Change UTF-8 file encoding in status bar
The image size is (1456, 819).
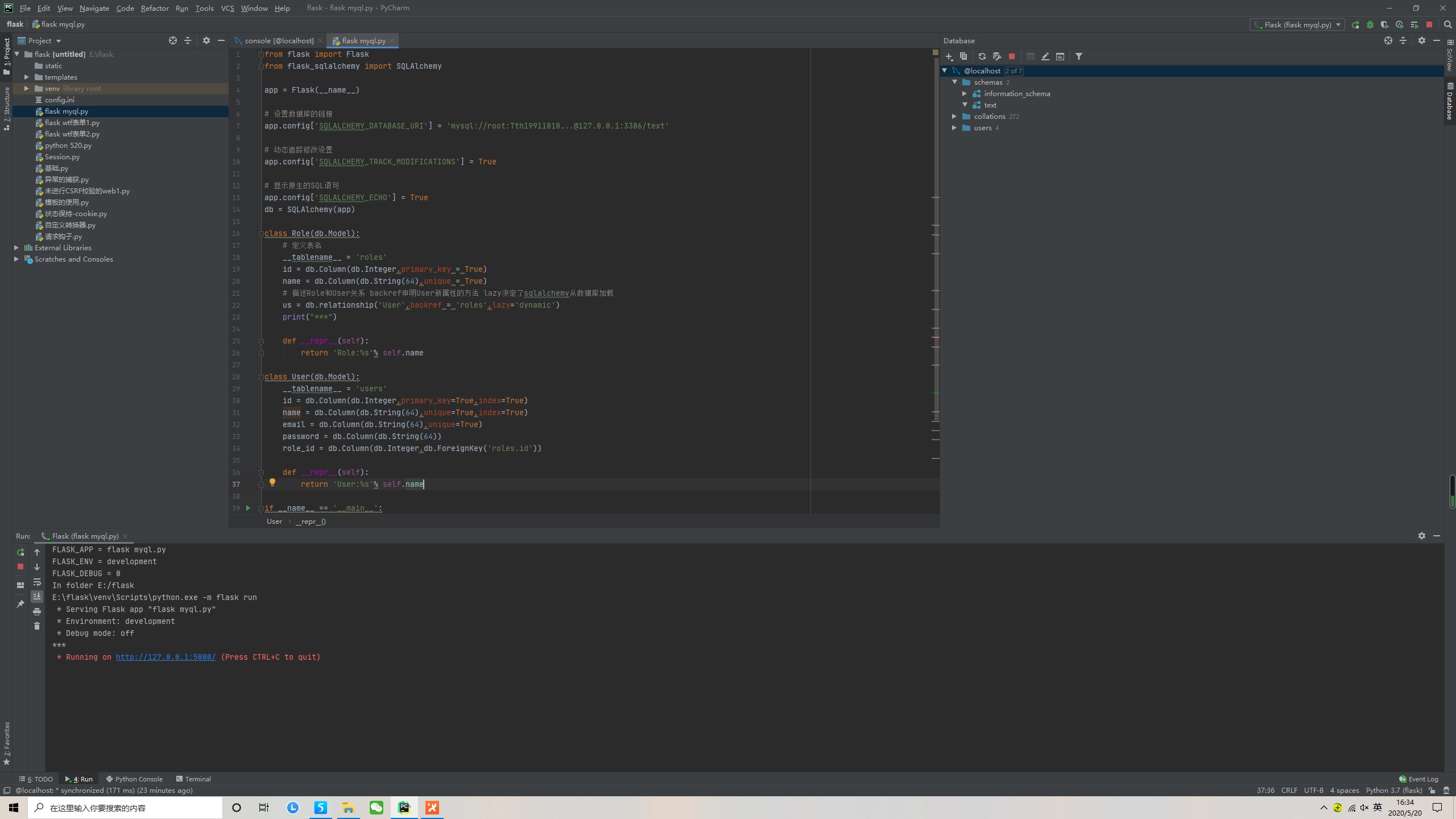(1314, 791)
